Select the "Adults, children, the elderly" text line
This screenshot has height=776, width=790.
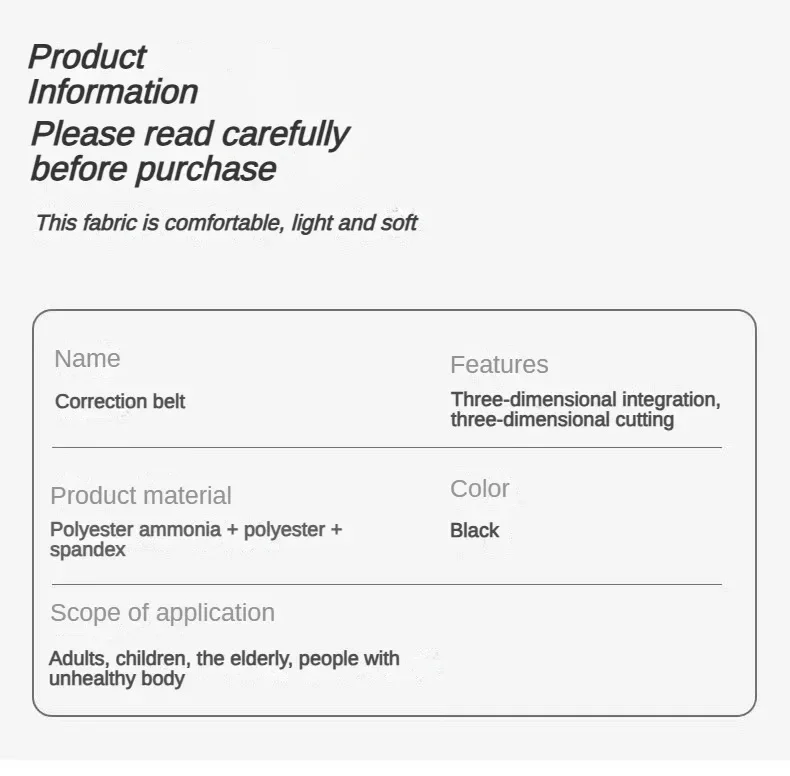[x=171, y=658]
